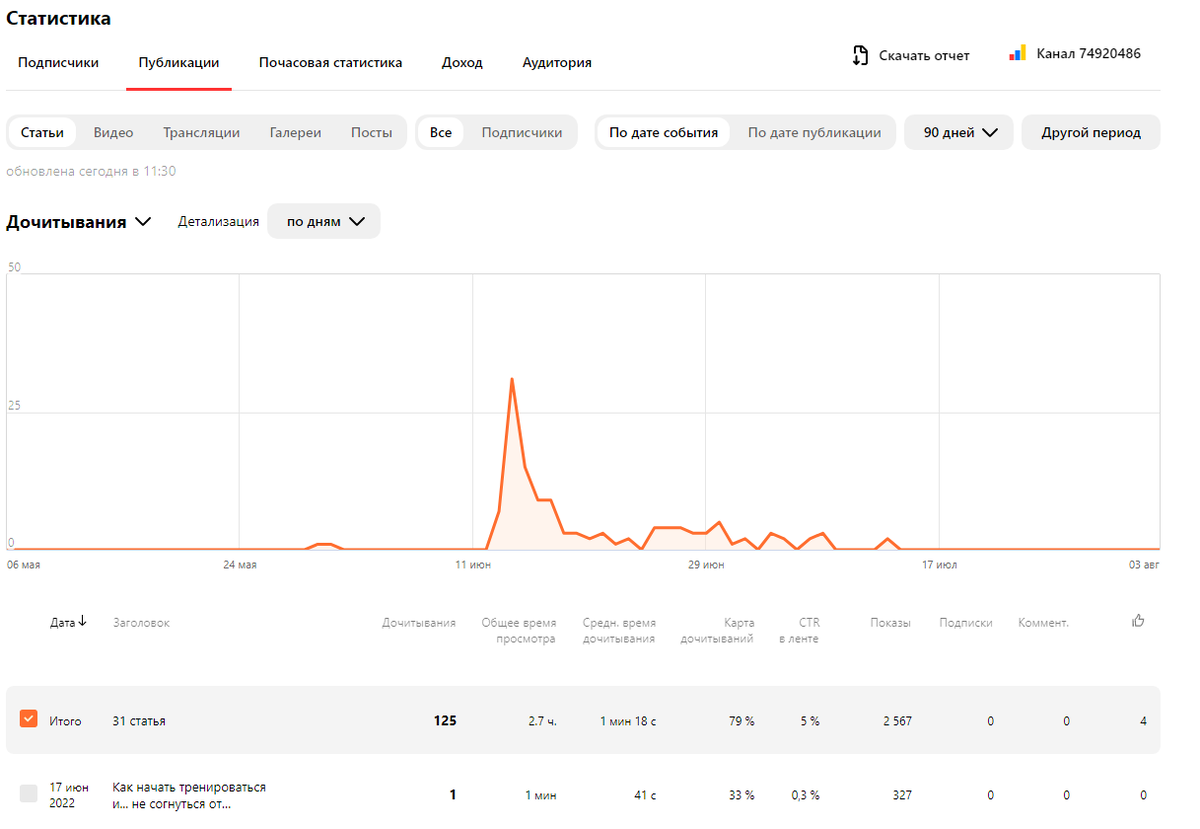Open the Публикации statistics tab

179,62
